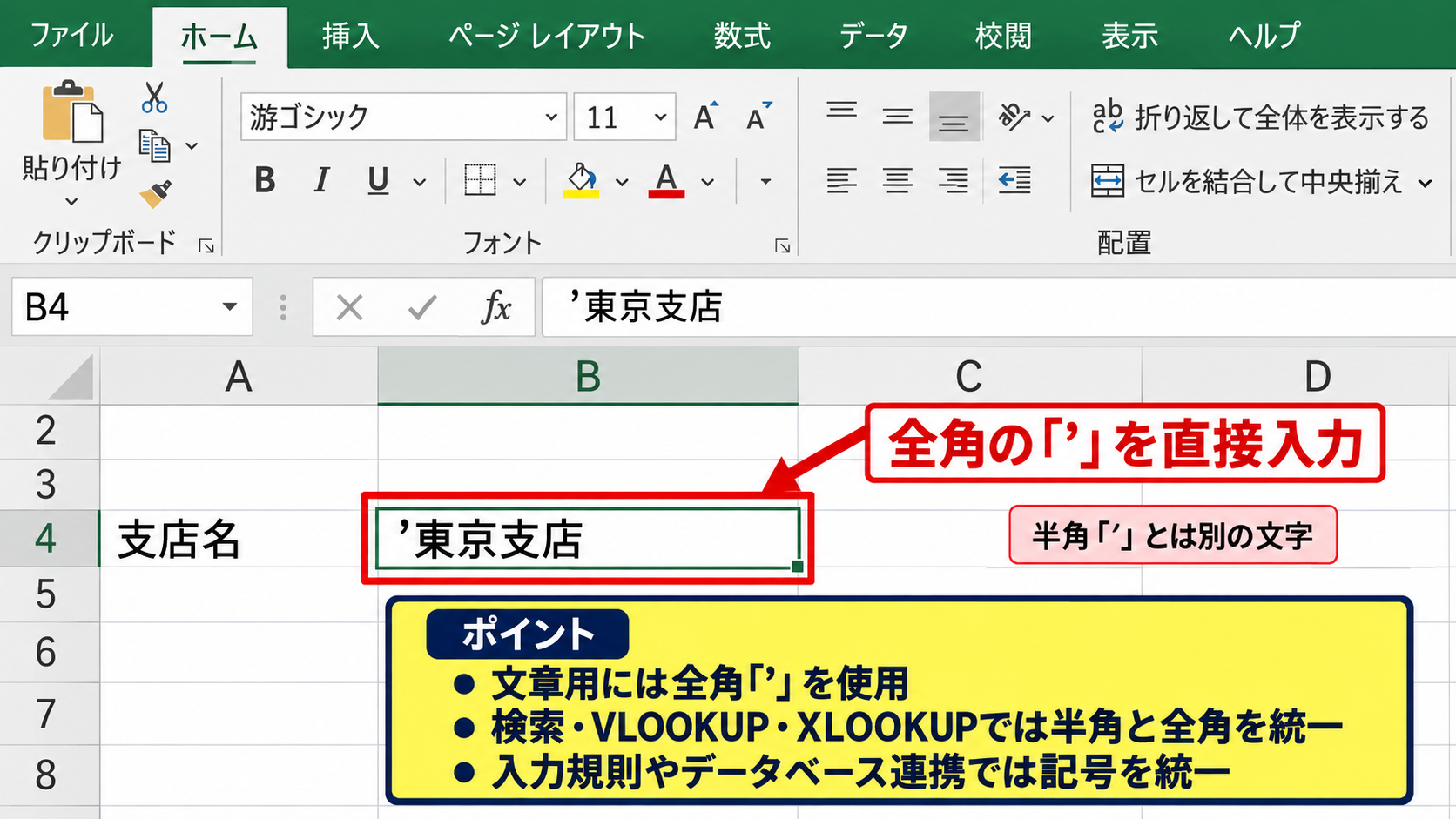Open the ページ レイアウト tab
1456x819 pixels.
click(547, 35)
